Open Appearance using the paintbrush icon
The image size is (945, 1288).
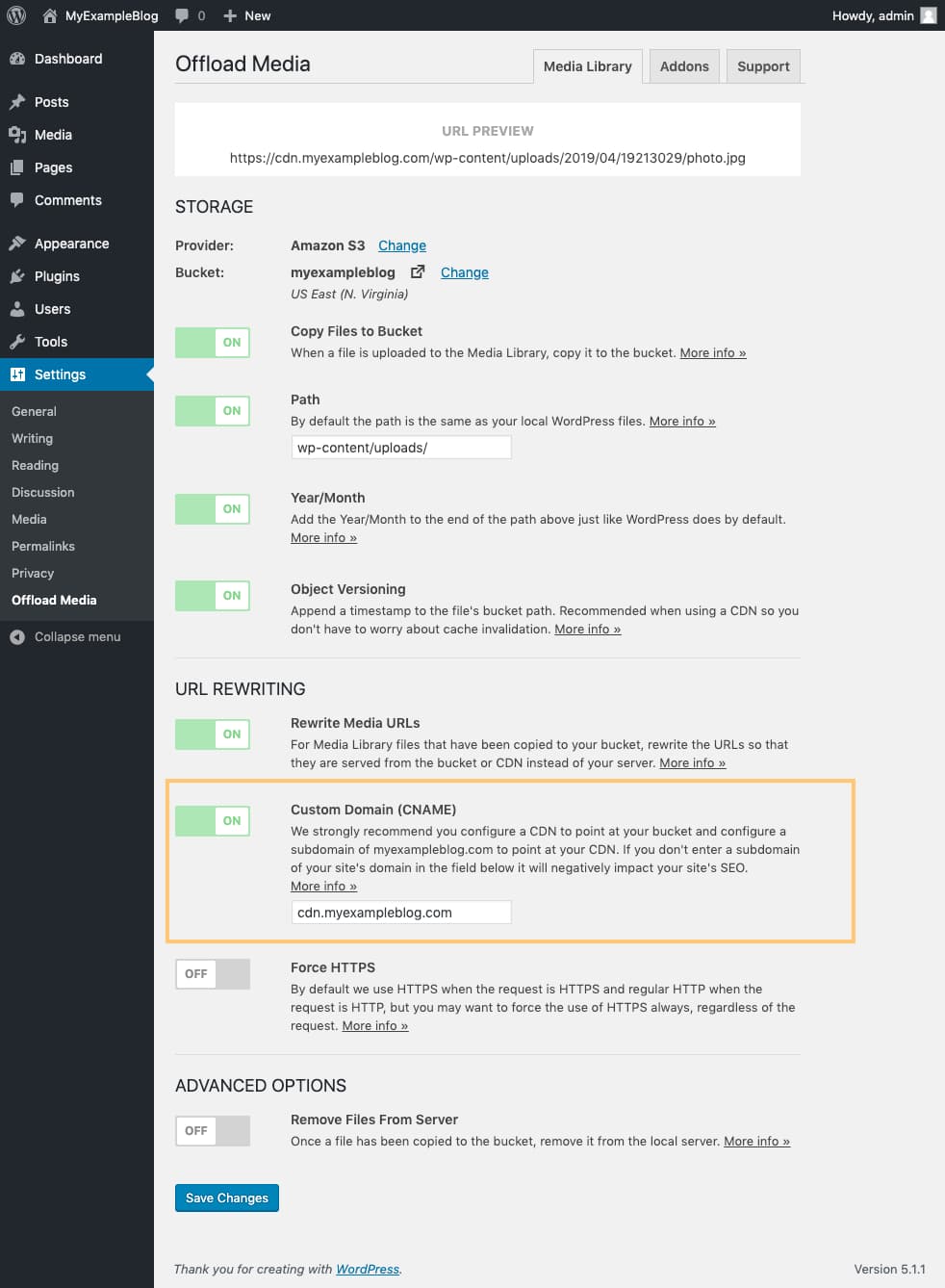(19, 244)
